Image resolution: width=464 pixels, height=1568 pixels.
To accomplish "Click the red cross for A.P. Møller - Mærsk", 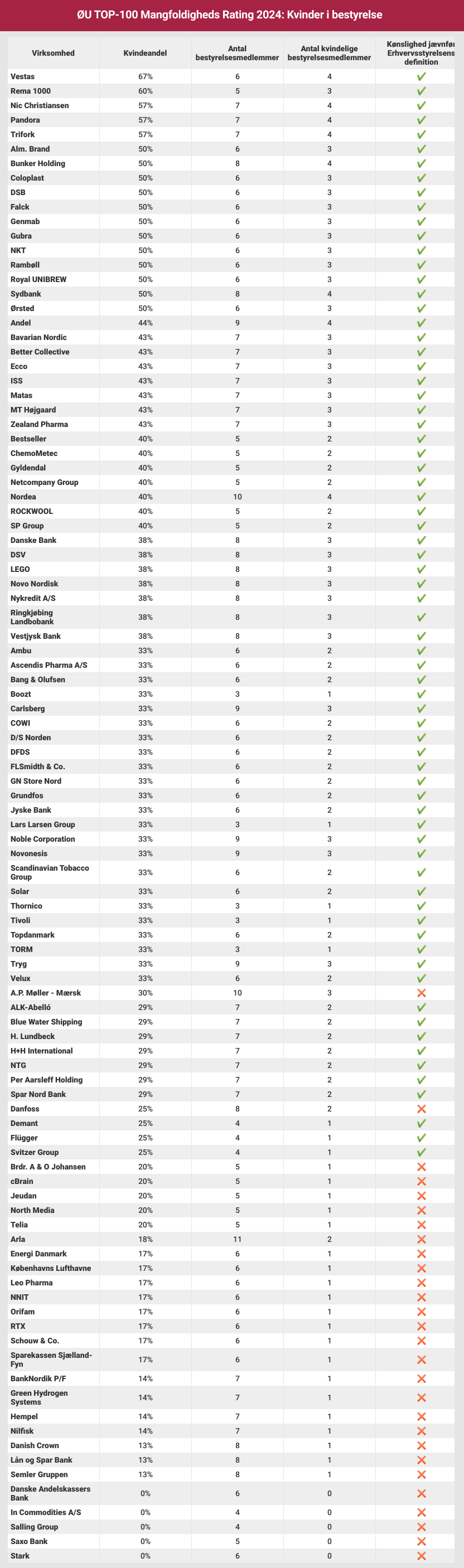I will coord(420,993).
